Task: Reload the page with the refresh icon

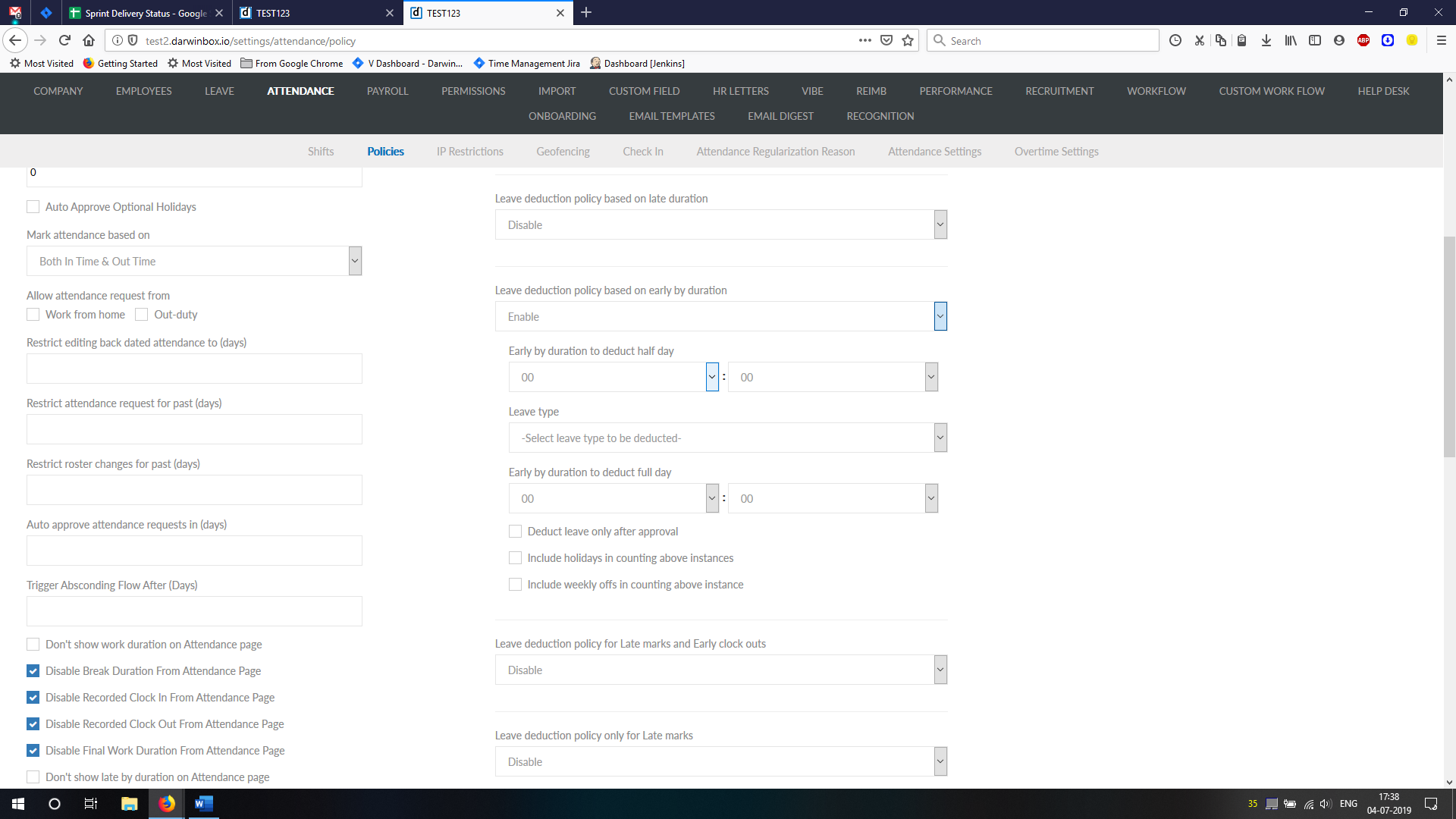Action: pos(64,41)
